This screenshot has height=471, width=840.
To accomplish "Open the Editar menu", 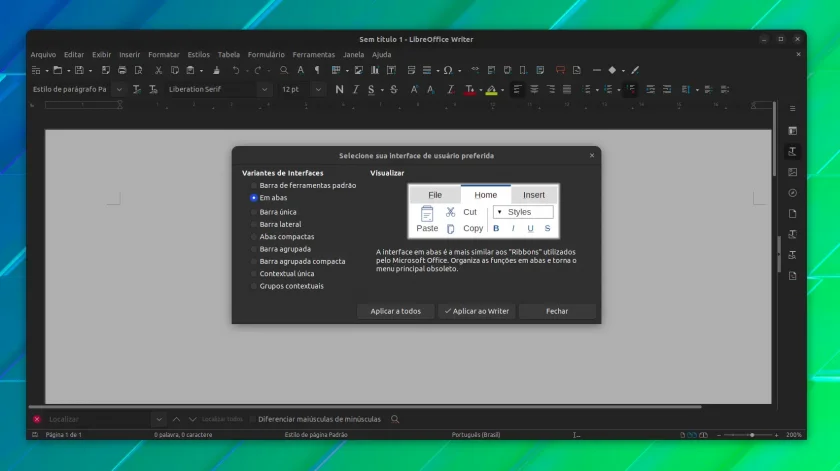I will pyautogui.click(x=74, y=55).
